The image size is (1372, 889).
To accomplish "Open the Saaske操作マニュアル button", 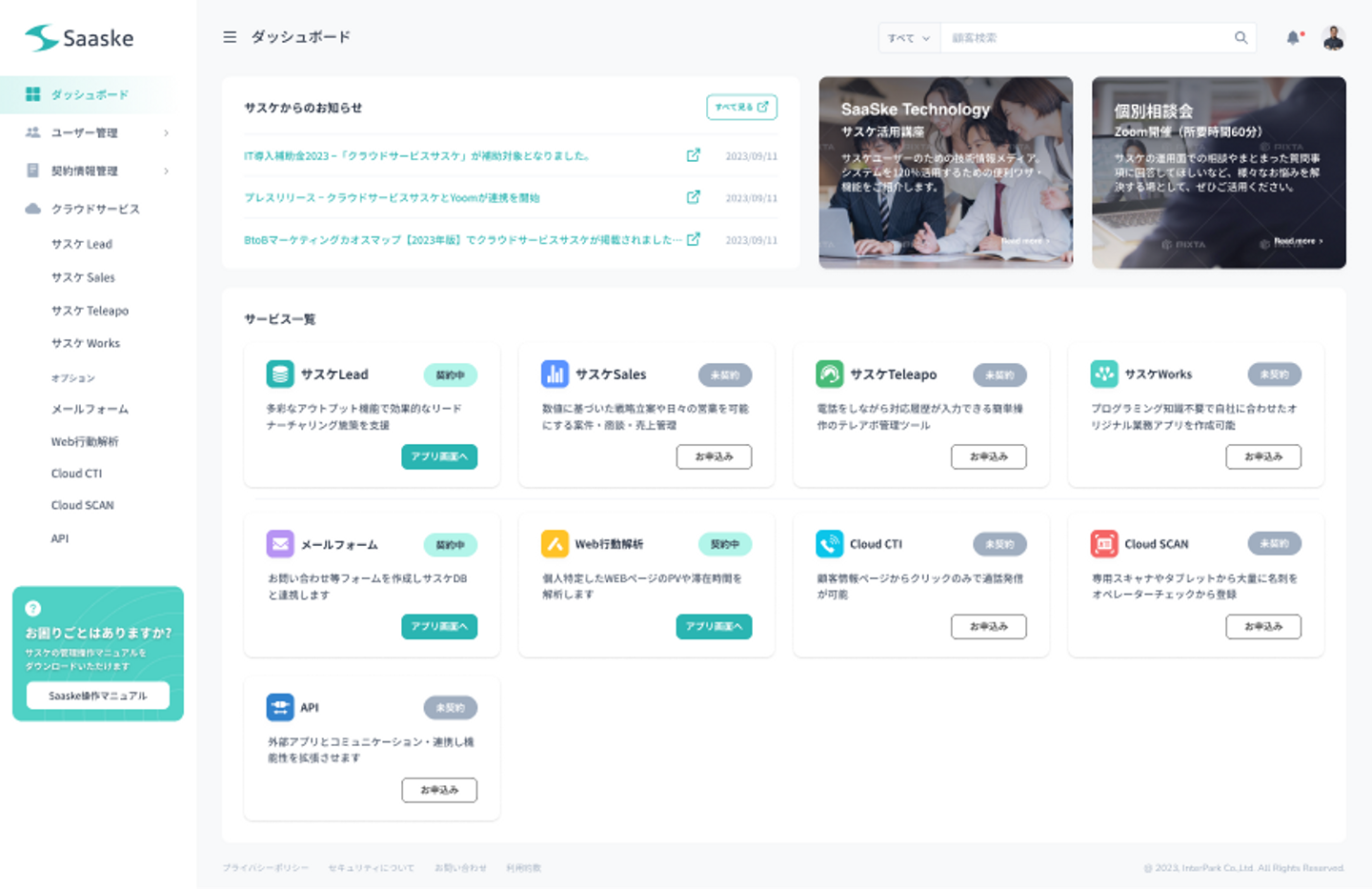I will 98,696.
